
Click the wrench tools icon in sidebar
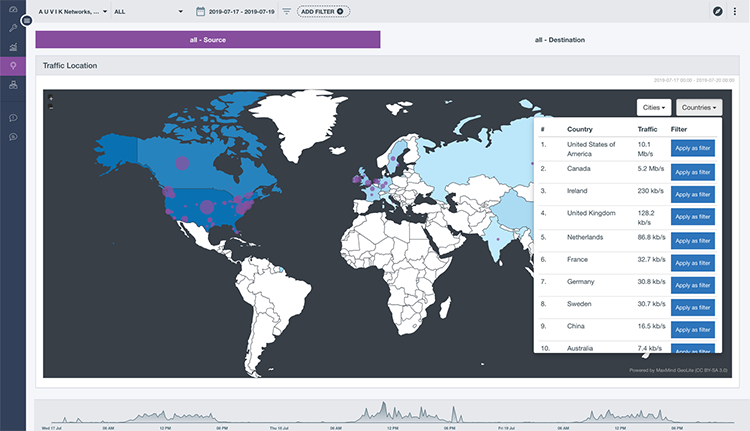click(x=13, y=28)
